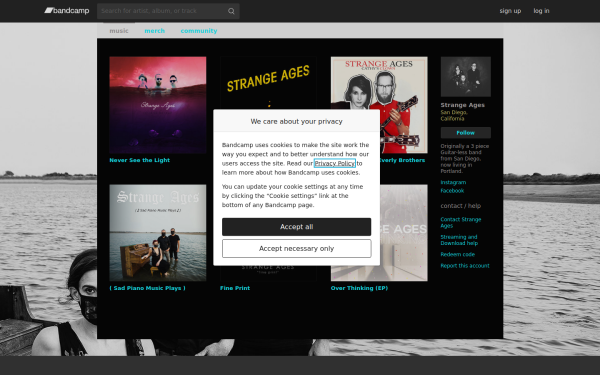Click the Accept all cookies button
The height and width of the screenshot is (375, 600).
[x=297, y=227]
